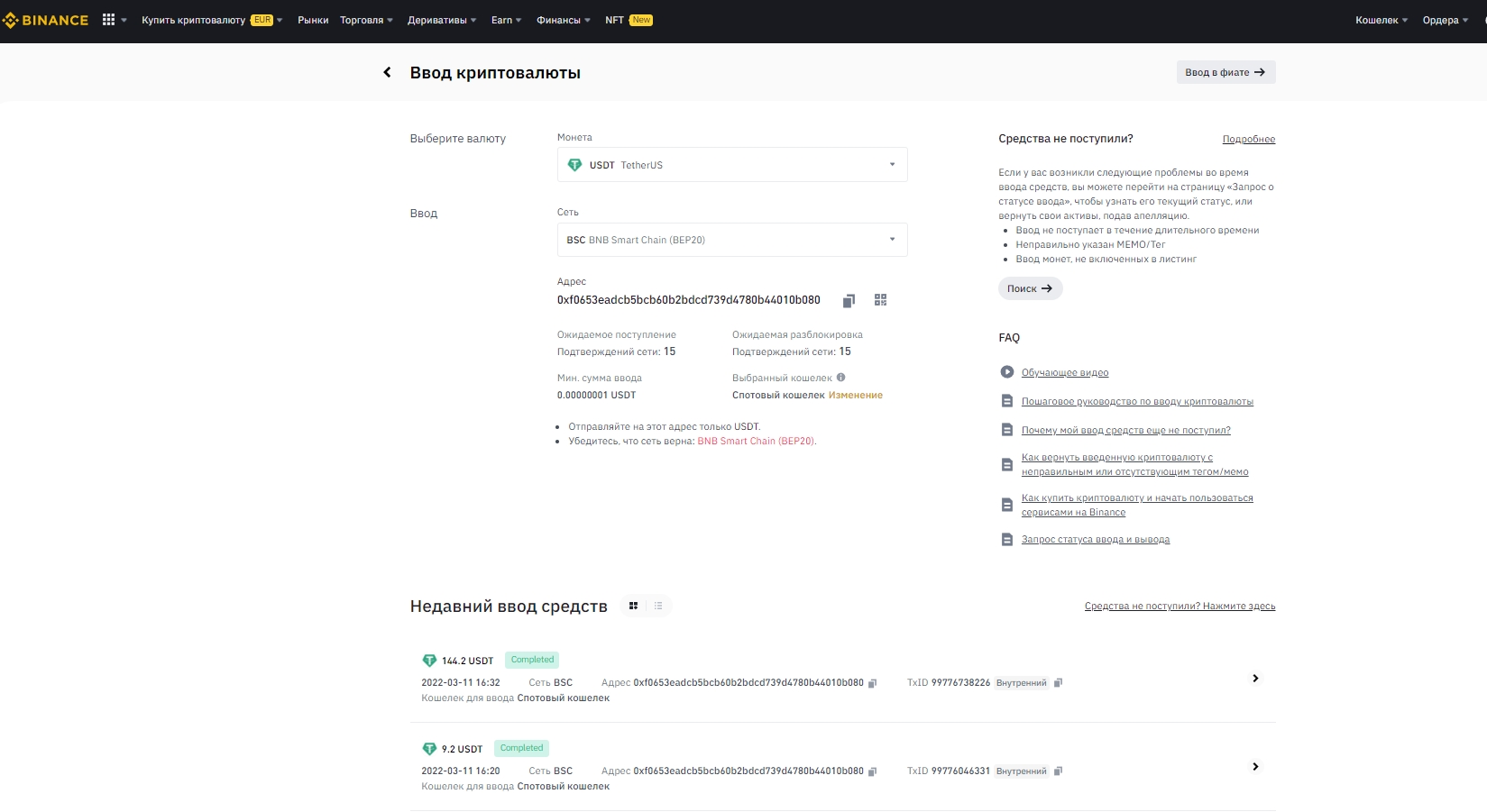Open the Кошелек dropdown
This screenshot has height=812, width=1487.
tap(1381, 20)
